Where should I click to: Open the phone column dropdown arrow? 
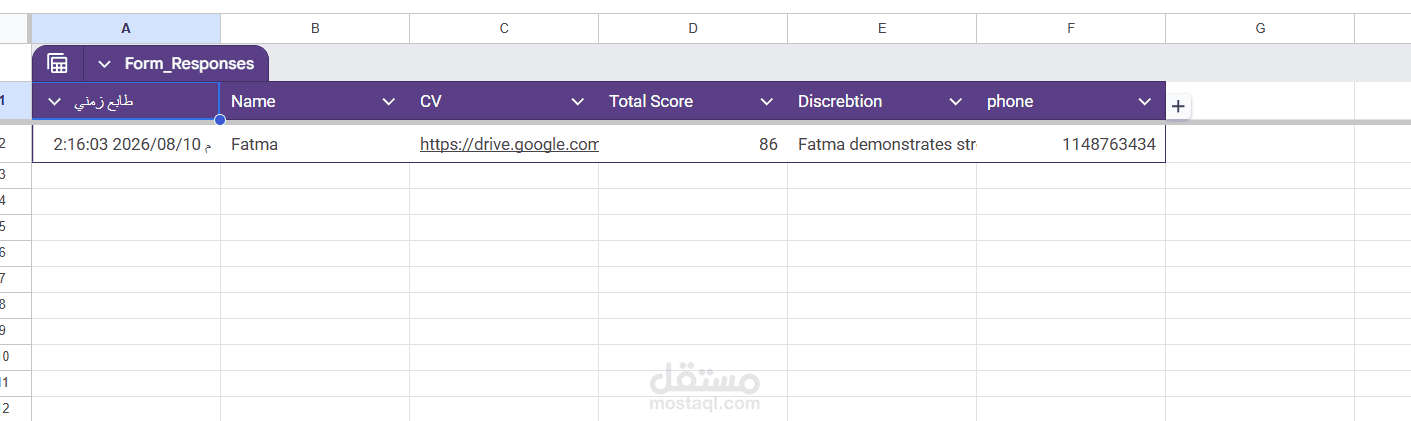[x=1145, y=102]
